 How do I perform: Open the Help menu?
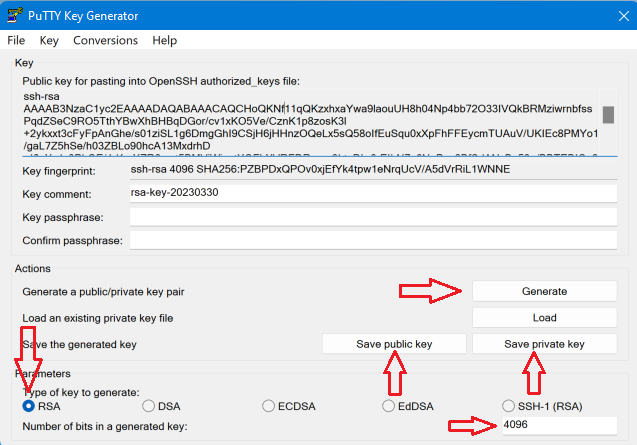pyautogui.click(x=164, y=41)
